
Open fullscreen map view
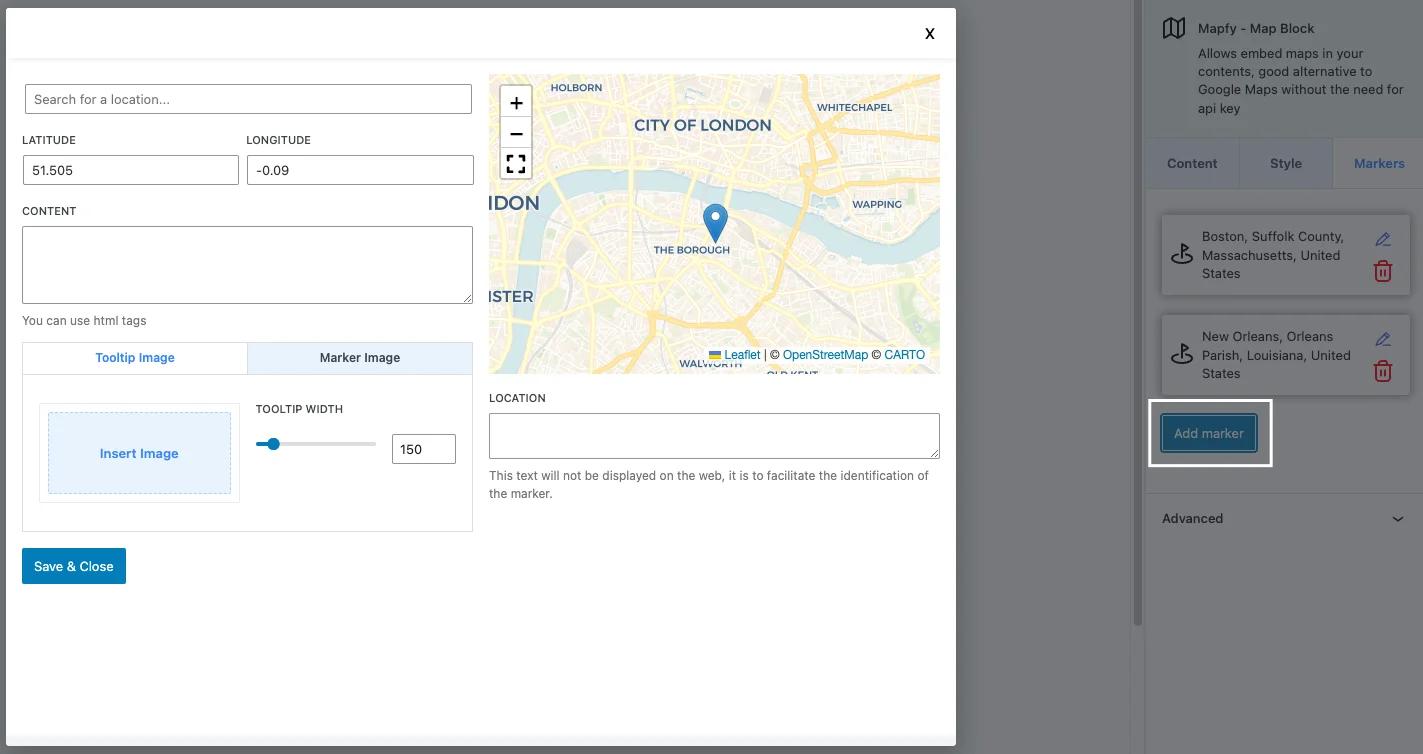(515, 163)
